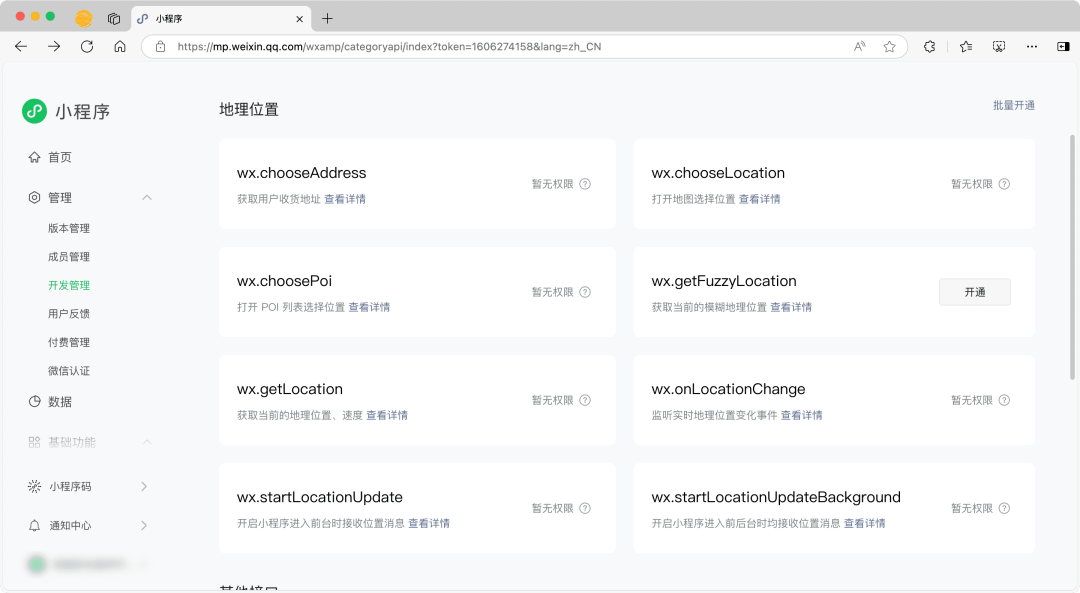
Task: Close the 小程序 browser tab
Action: tap(300, 19)
